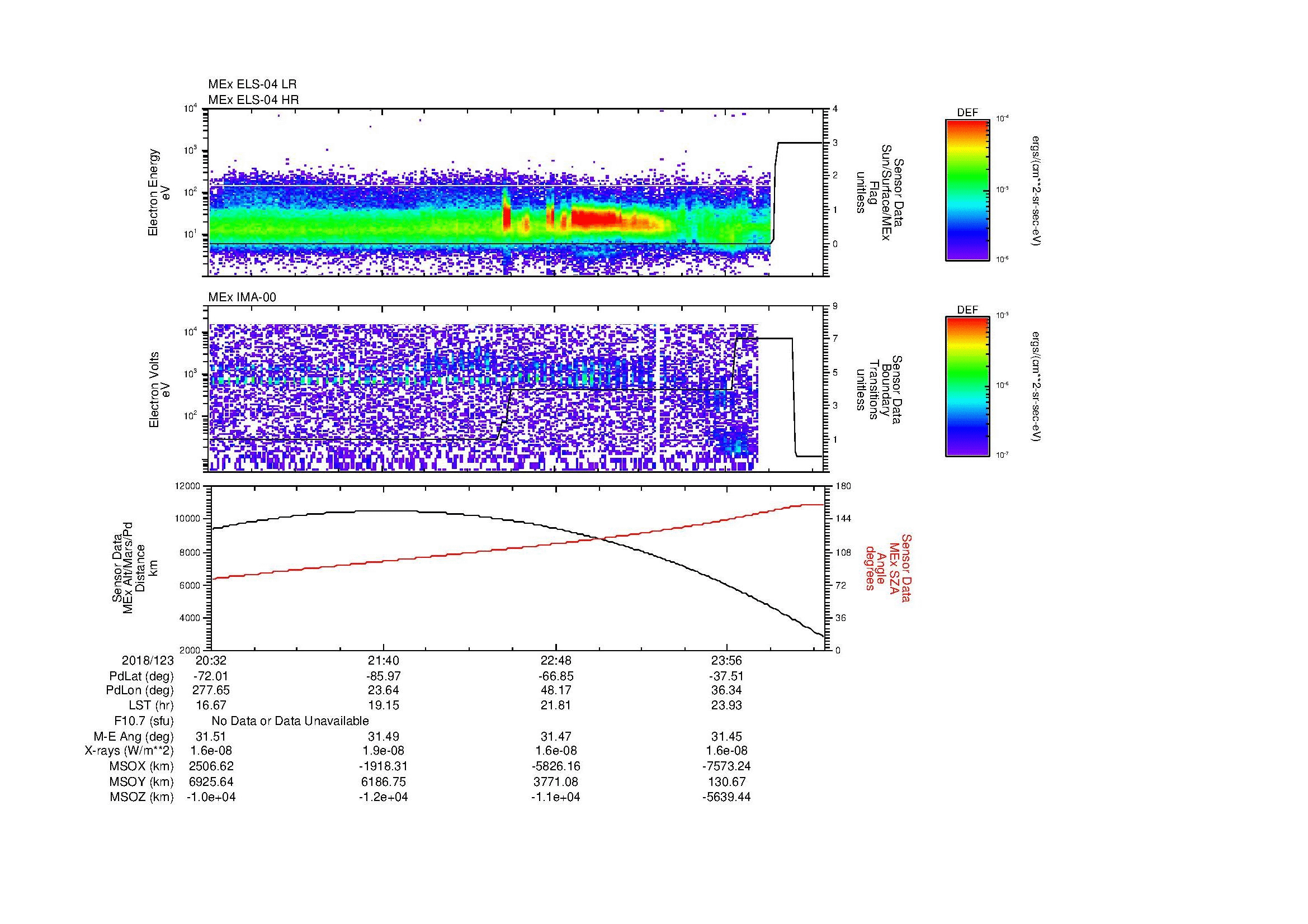The width and height of the screenshot is (1308, 924).
Task: Click the MSOY (km) row label
Action: click(x=141, y=781)
